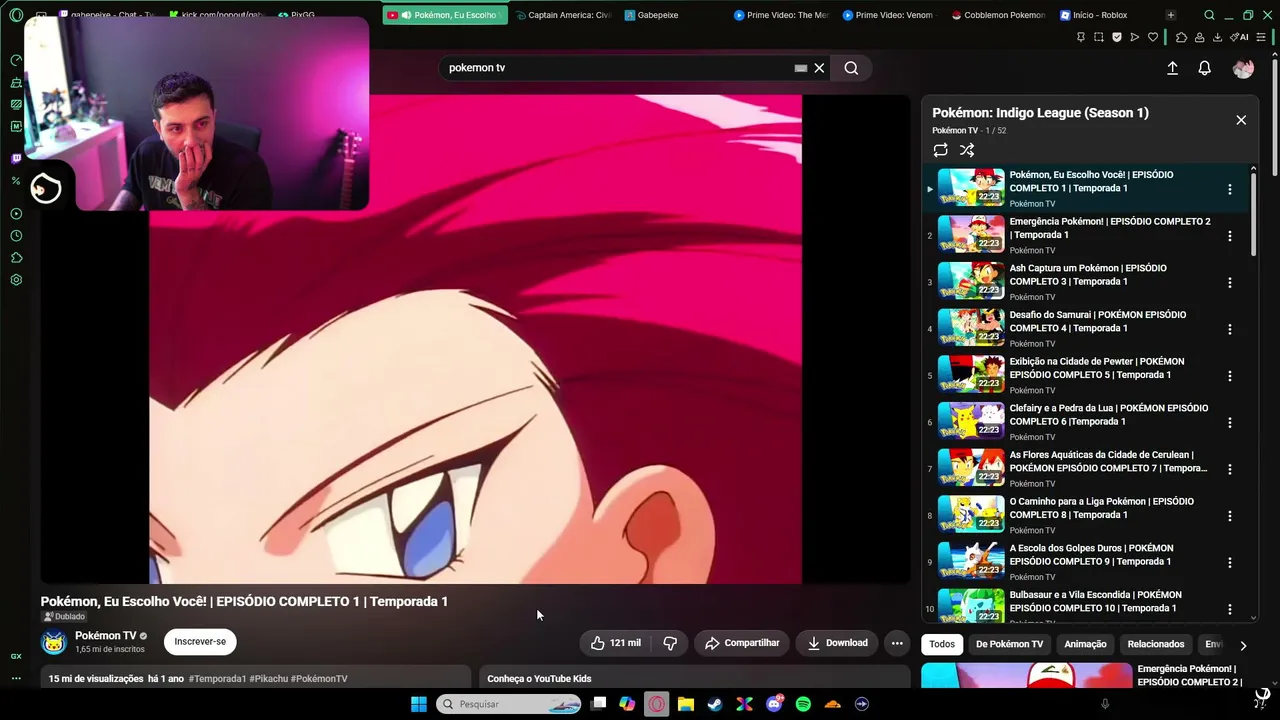Subscribe with the Inscrever-se button

click(200, 642)
